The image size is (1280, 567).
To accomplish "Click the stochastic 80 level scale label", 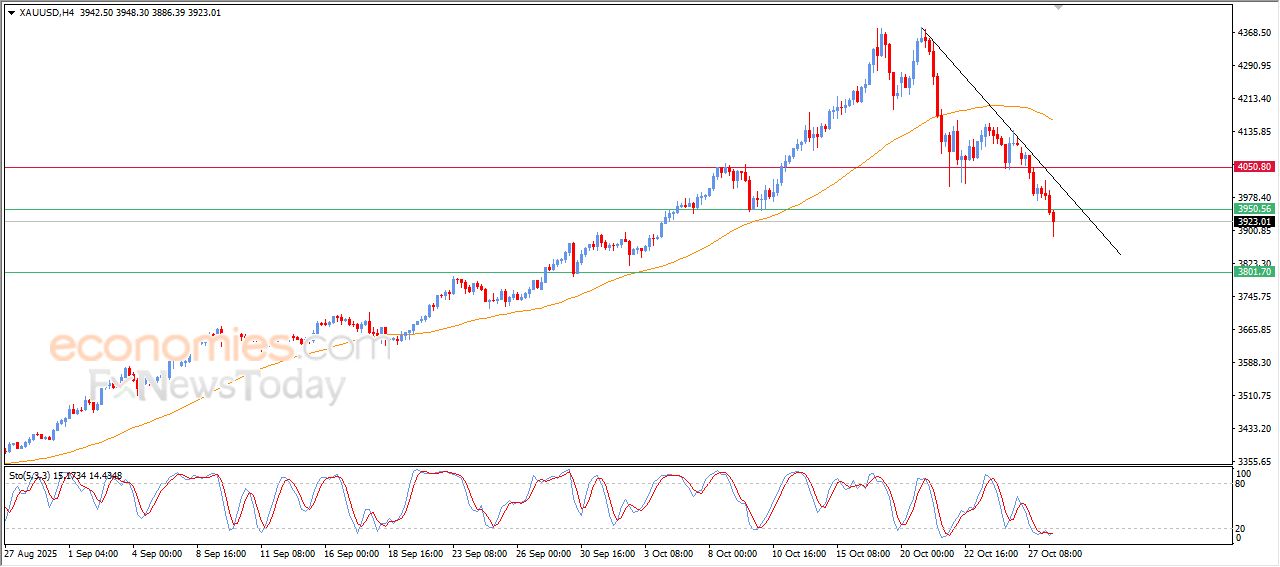I will pyautogui.click(x=1243, y=484).
